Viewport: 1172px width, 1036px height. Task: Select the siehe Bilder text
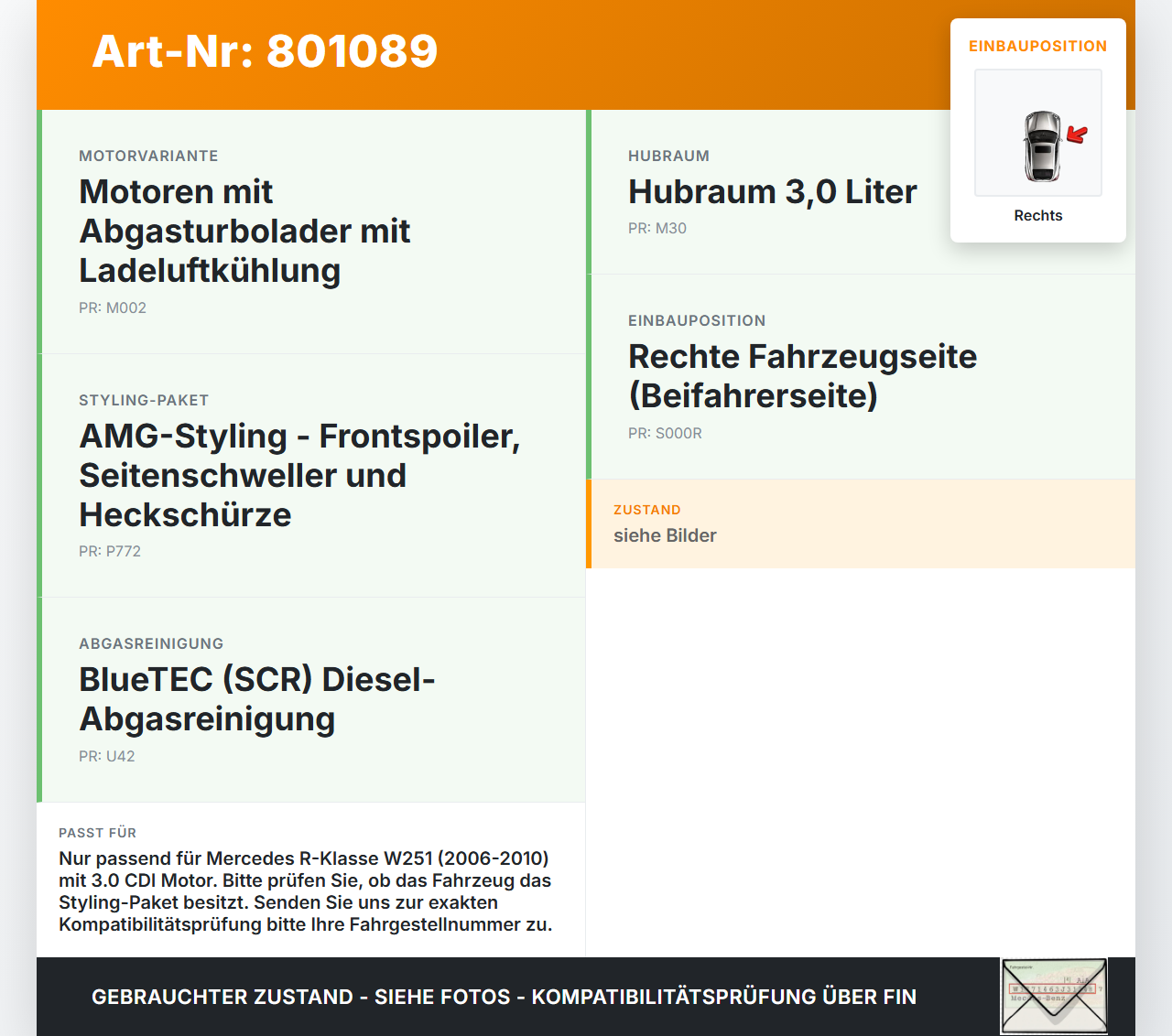click(665, 535)
